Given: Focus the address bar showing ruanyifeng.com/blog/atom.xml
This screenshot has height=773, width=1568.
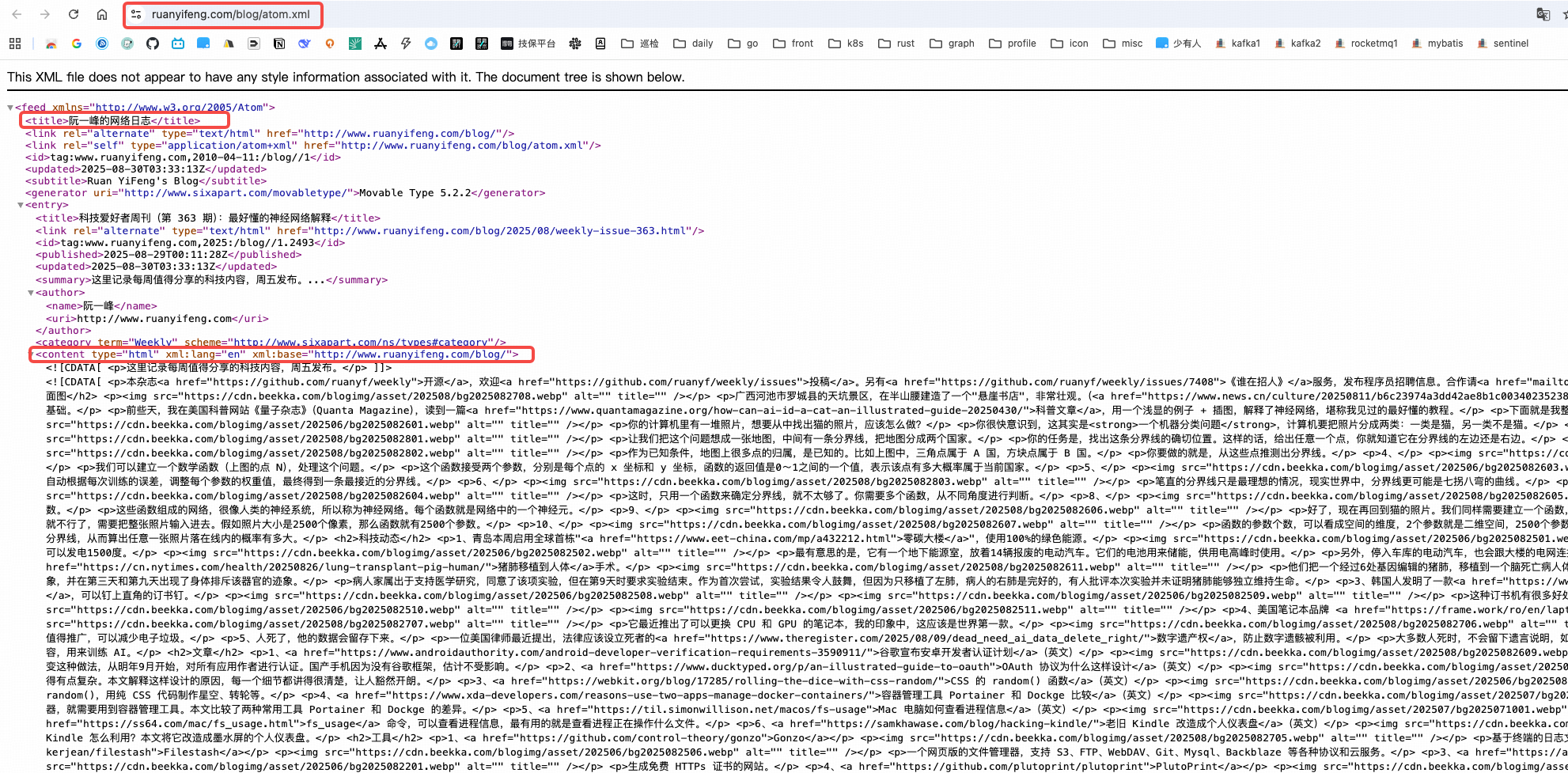Looking at the screenshot, I should [231, 14].
